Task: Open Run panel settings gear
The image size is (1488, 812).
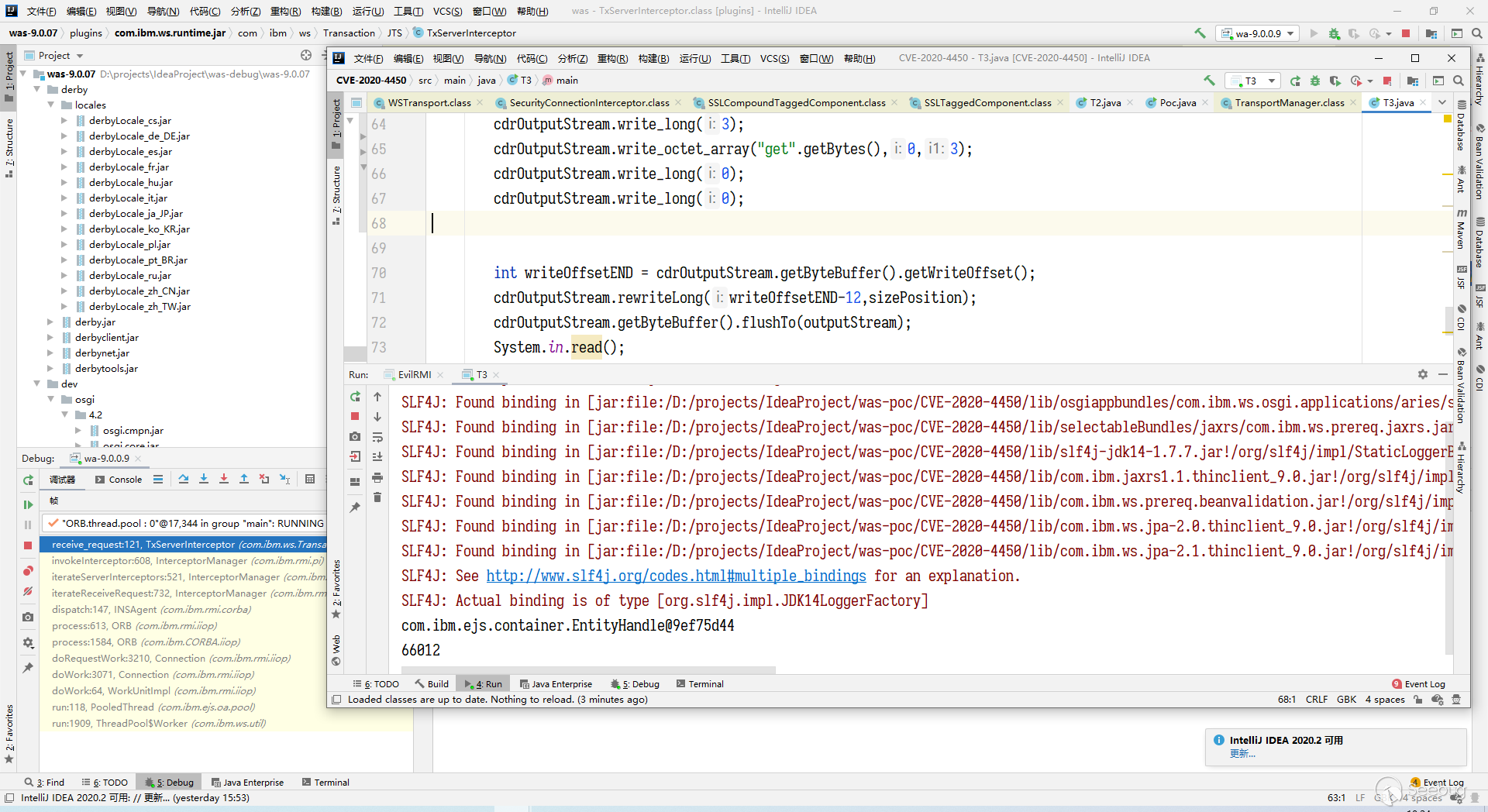Action: (x=1423, y=374)
